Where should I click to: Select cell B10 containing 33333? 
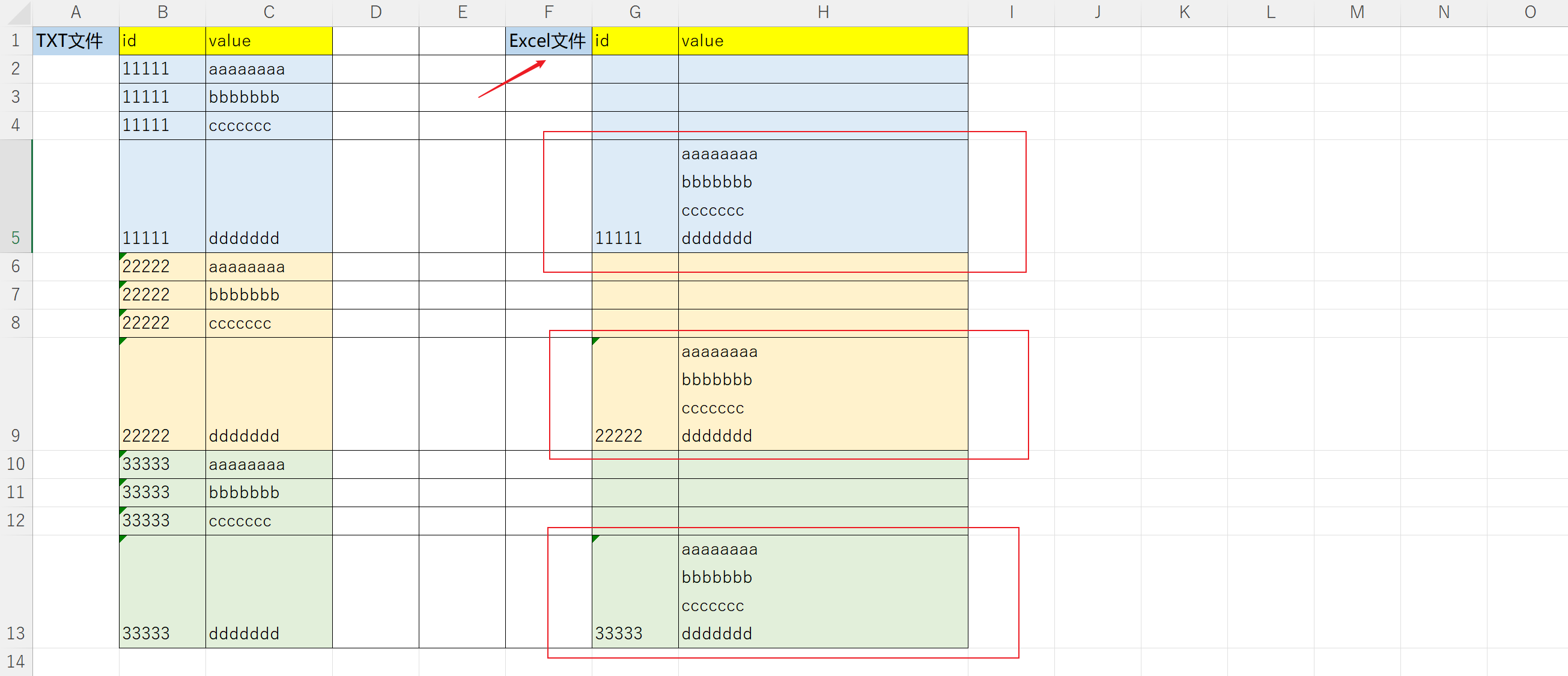tap(163, 464)
